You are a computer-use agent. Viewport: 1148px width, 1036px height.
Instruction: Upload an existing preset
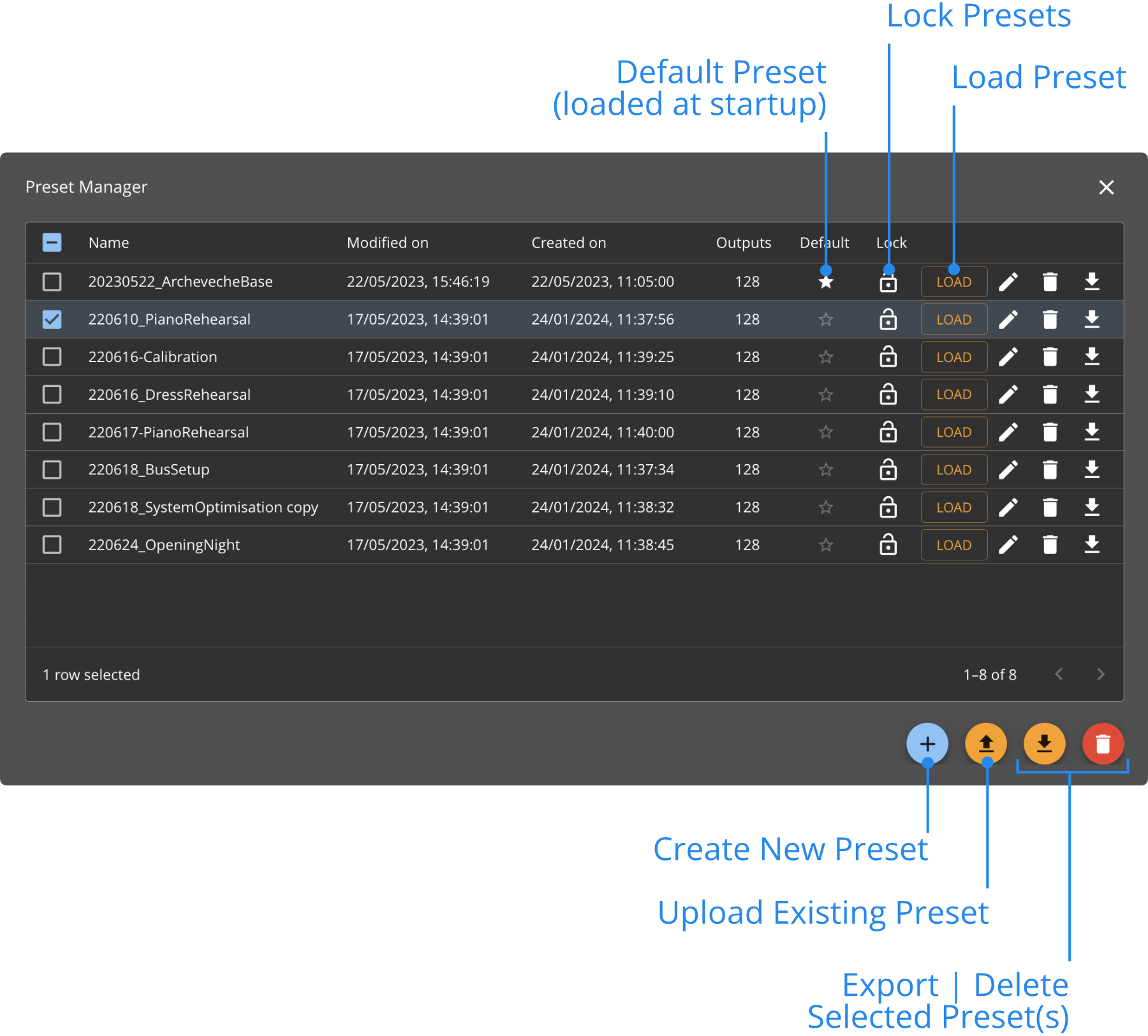click(x=986, y=743)
